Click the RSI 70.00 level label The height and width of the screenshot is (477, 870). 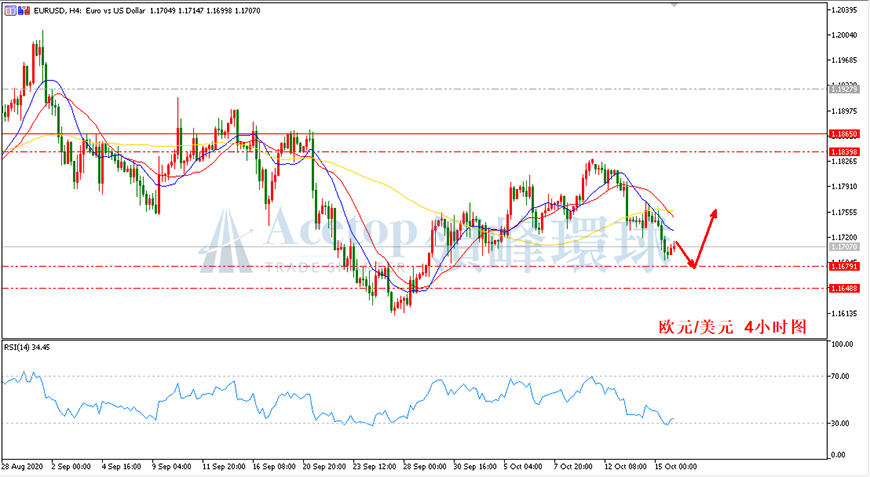[841, 376]
